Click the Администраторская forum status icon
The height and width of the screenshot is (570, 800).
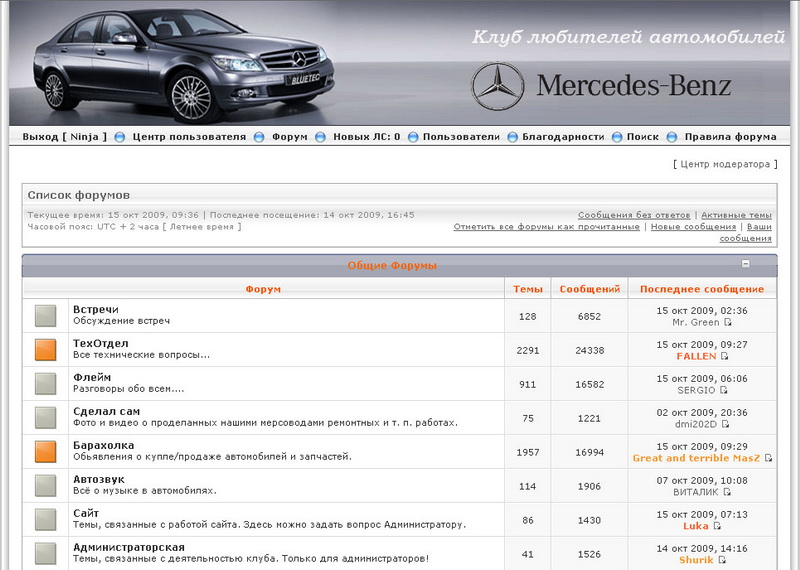(45, 554)
